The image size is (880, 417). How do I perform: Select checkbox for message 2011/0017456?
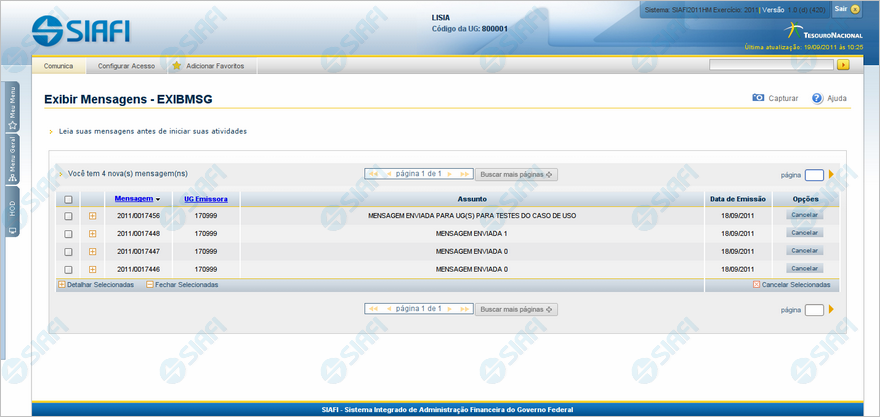(x=68, y=216)
